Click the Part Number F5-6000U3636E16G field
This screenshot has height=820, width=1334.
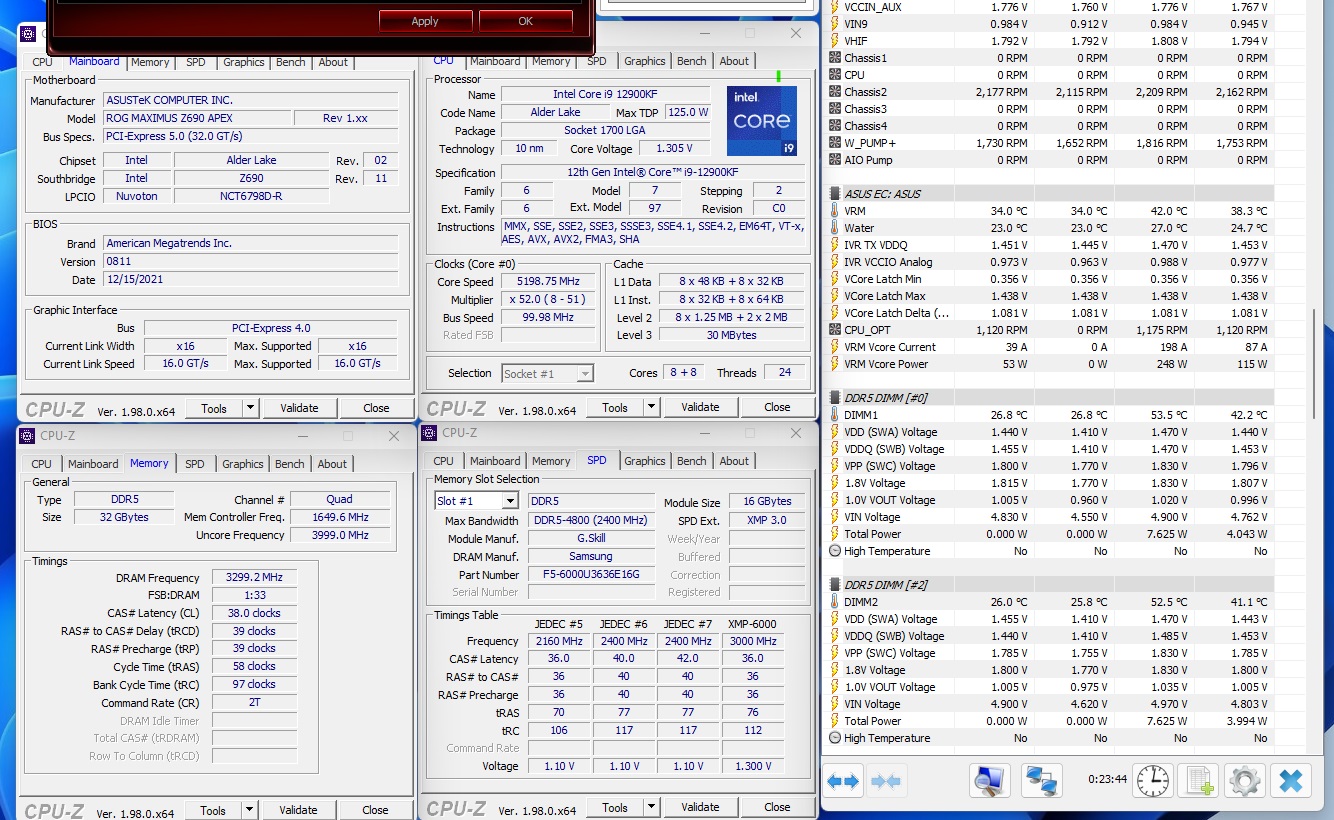[590, 575]
